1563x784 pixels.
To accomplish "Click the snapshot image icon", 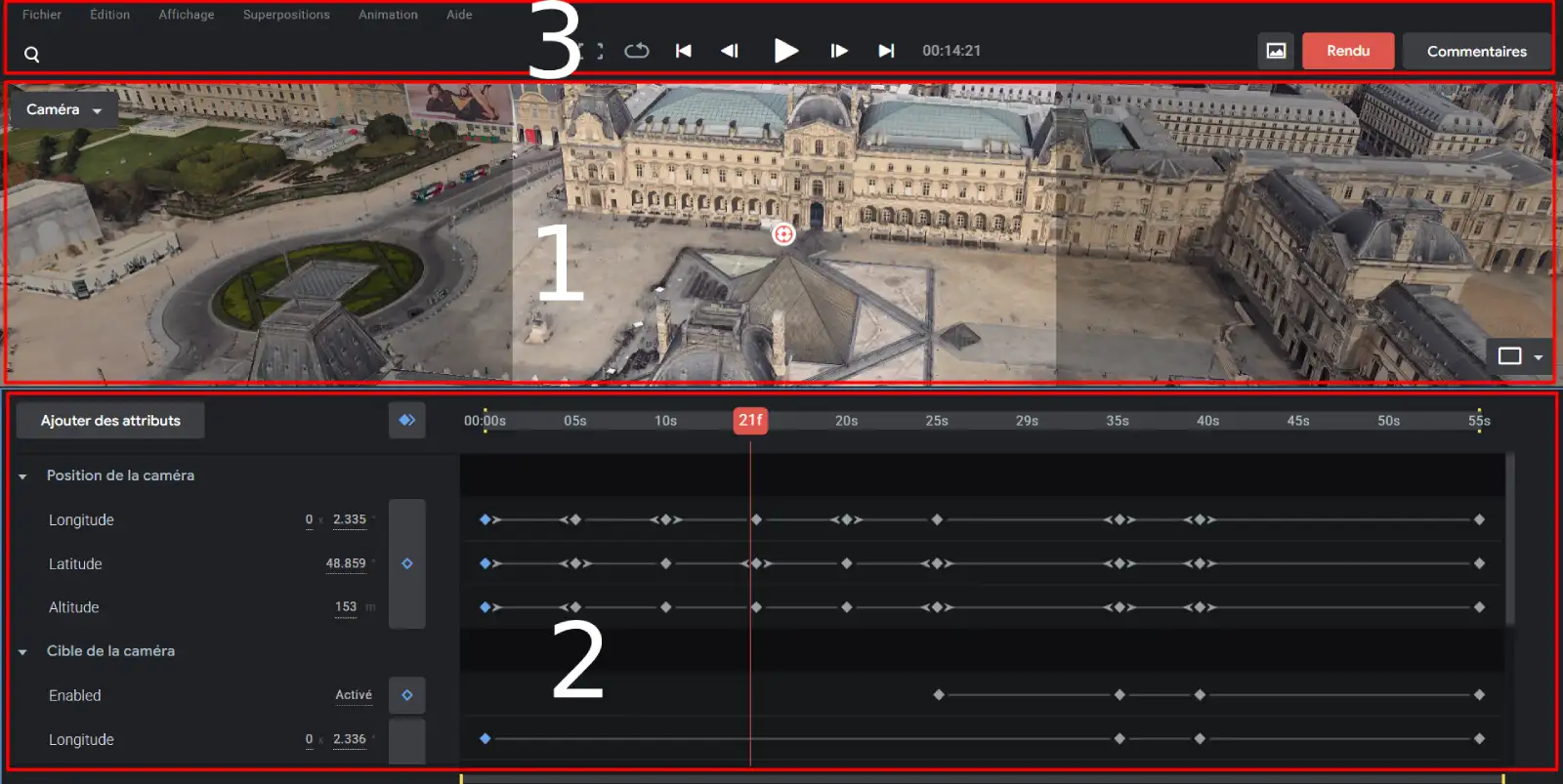I will [1276, 51].
